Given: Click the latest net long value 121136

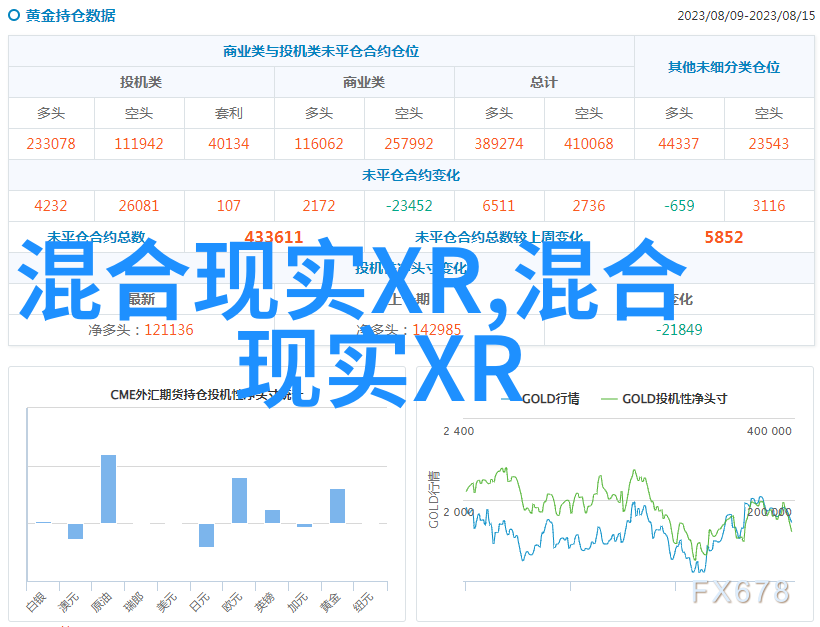Looking at the screenshot, I should point(169,330).
